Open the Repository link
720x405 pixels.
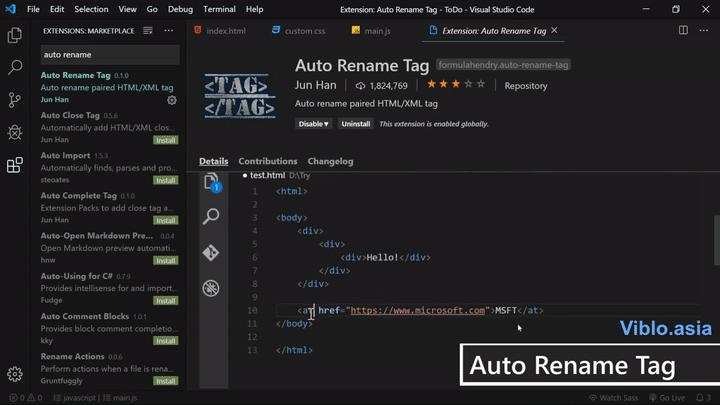coord(525,86)
